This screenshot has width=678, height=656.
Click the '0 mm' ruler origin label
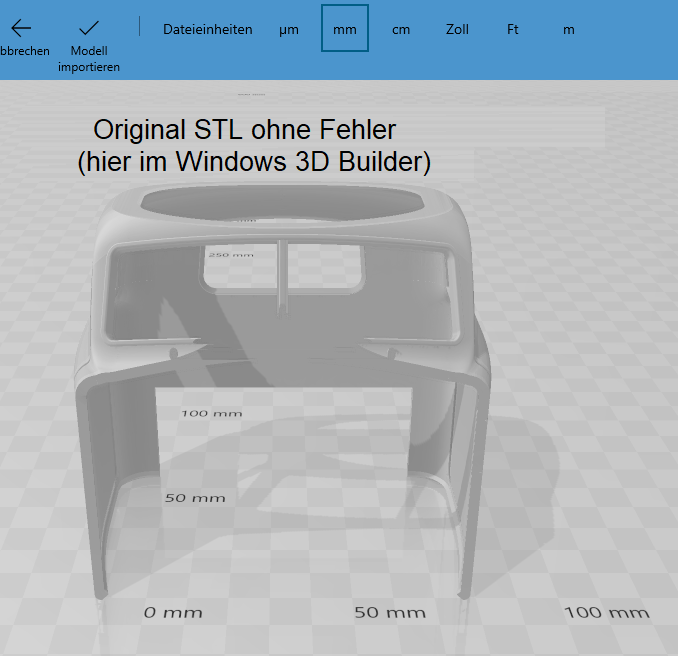(172, 612)
